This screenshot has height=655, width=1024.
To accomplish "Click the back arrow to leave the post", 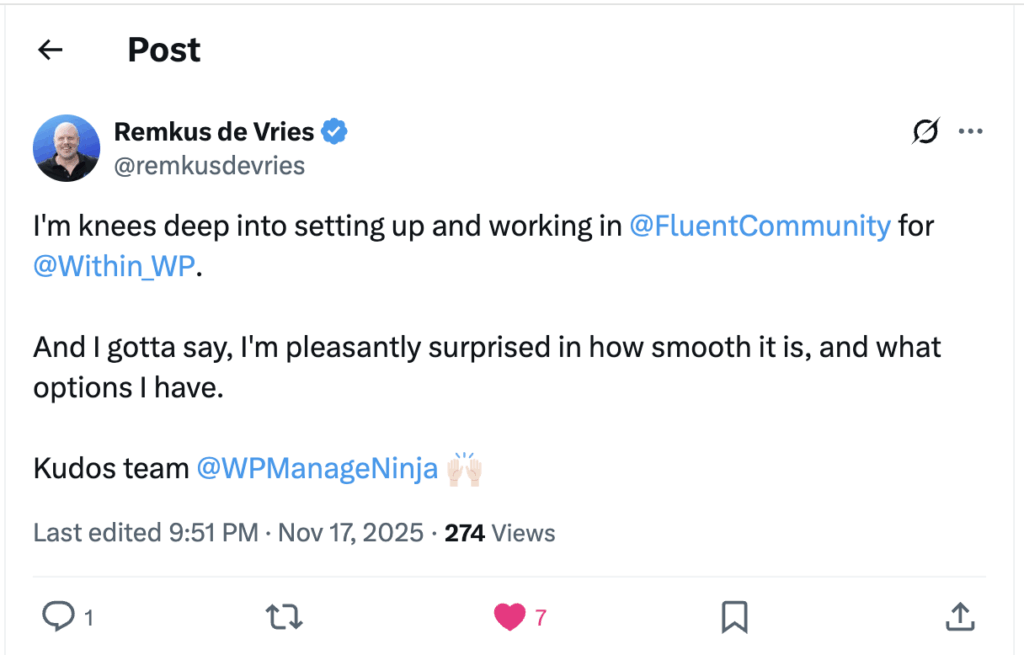I will (x=50, y=49).
